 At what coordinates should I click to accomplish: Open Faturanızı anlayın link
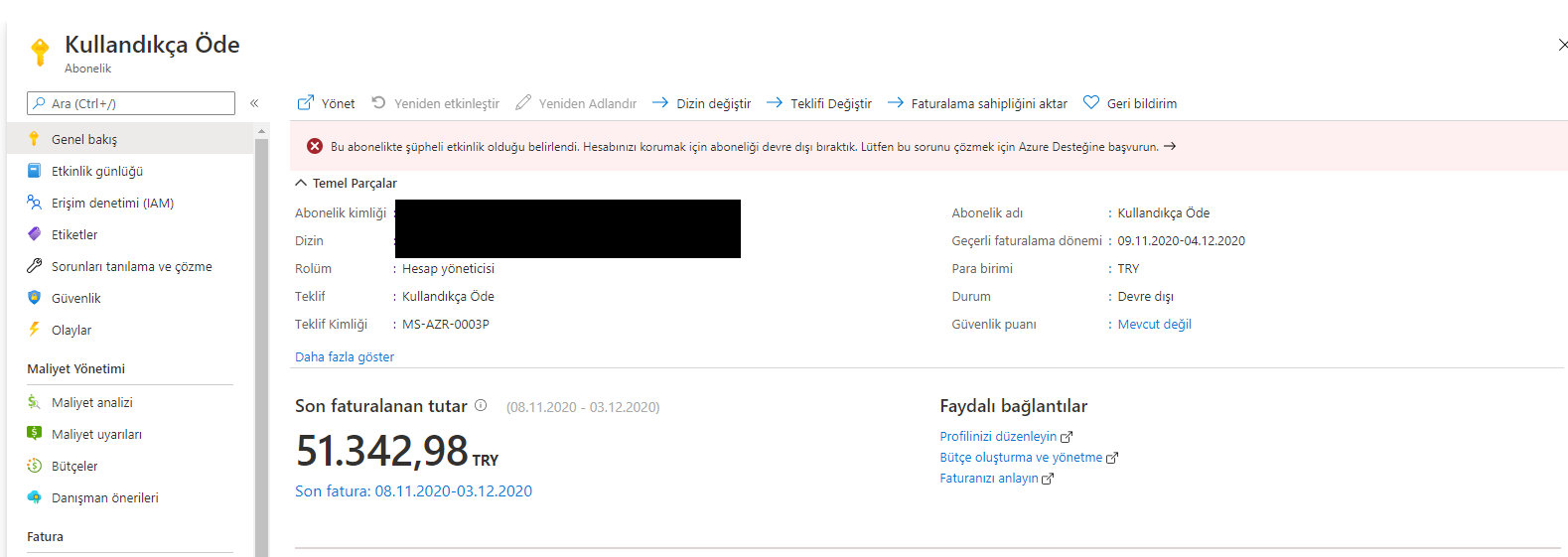click(x=989, y=478)
